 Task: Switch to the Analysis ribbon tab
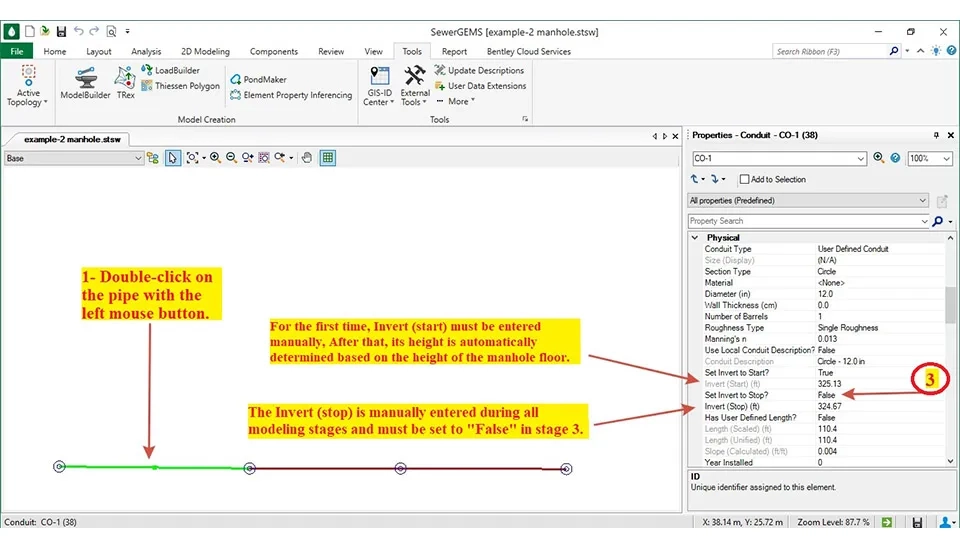pyautogui.click(x=146, y=51)
